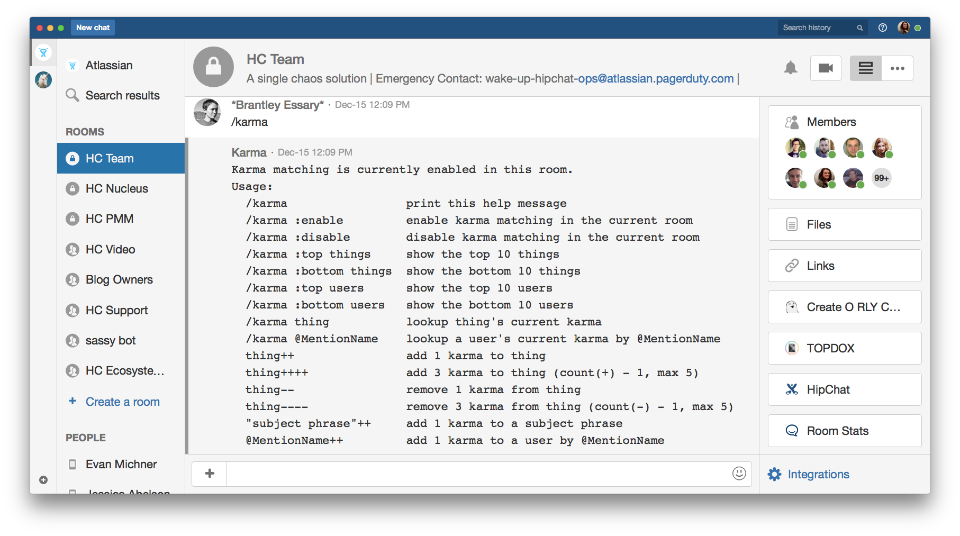Click the '/karma :top things' usage line
This screenshot has width=960, height=536.
tap(402, 254)
